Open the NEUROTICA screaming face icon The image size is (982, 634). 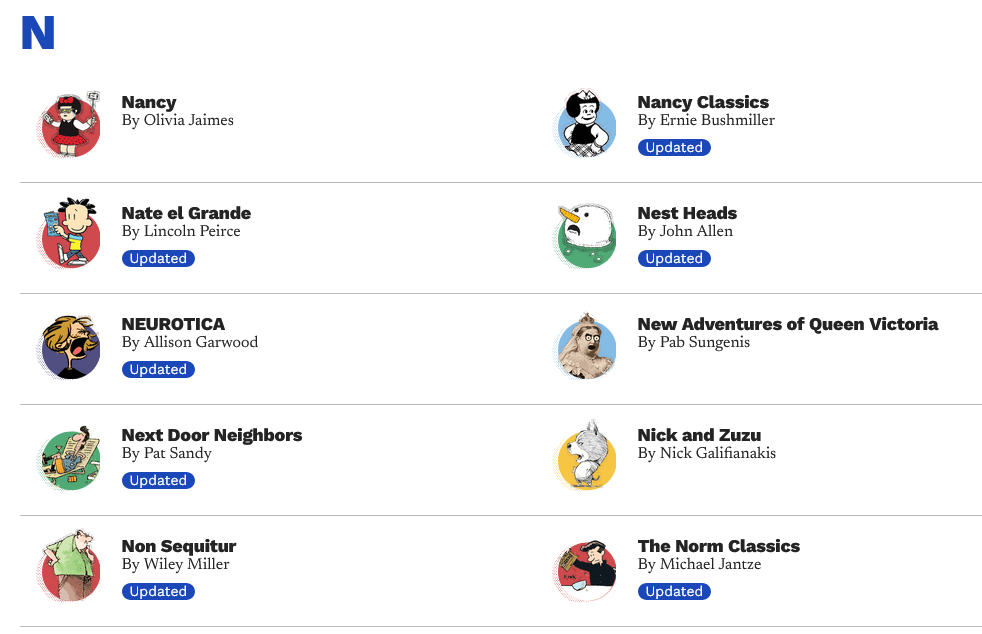[x=70, y=348]
